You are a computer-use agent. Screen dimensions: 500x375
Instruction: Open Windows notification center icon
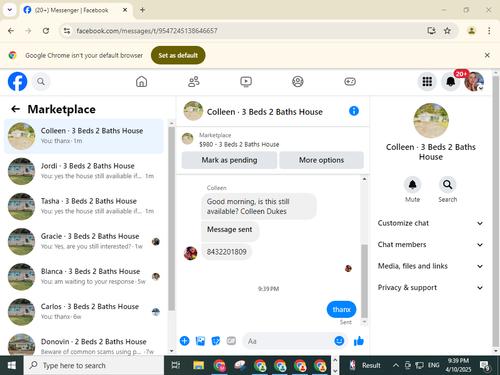pyautogui.click(x=484, y=365)
